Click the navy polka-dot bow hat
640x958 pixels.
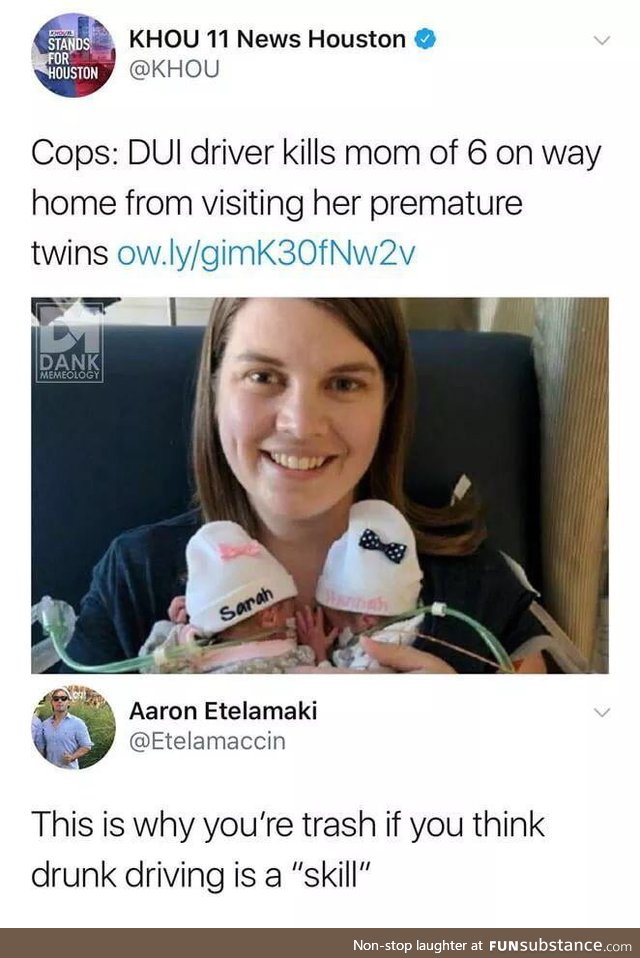tap(370, 555)
